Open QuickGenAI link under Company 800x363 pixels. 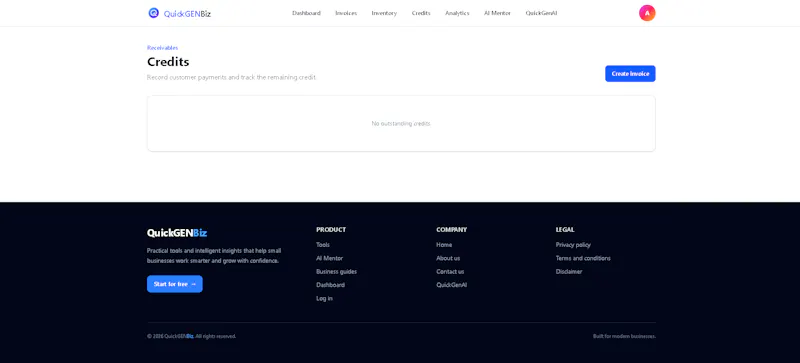coord(452,285)
